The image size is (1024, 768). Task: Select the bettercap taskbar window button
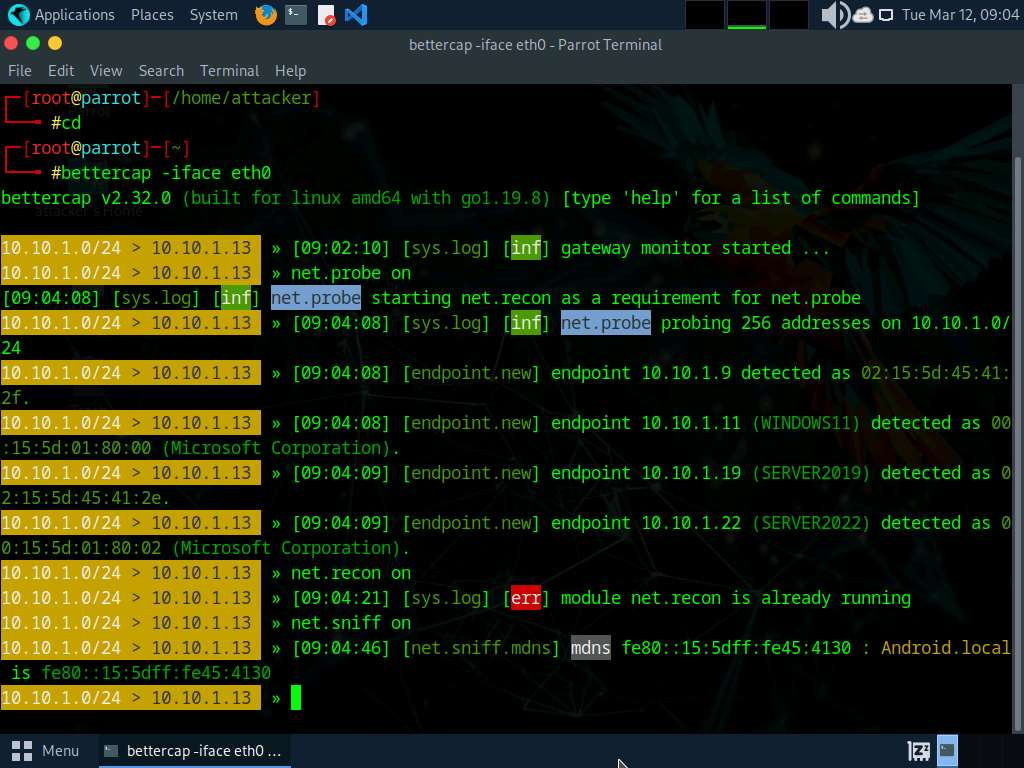[x=194, y=750]
